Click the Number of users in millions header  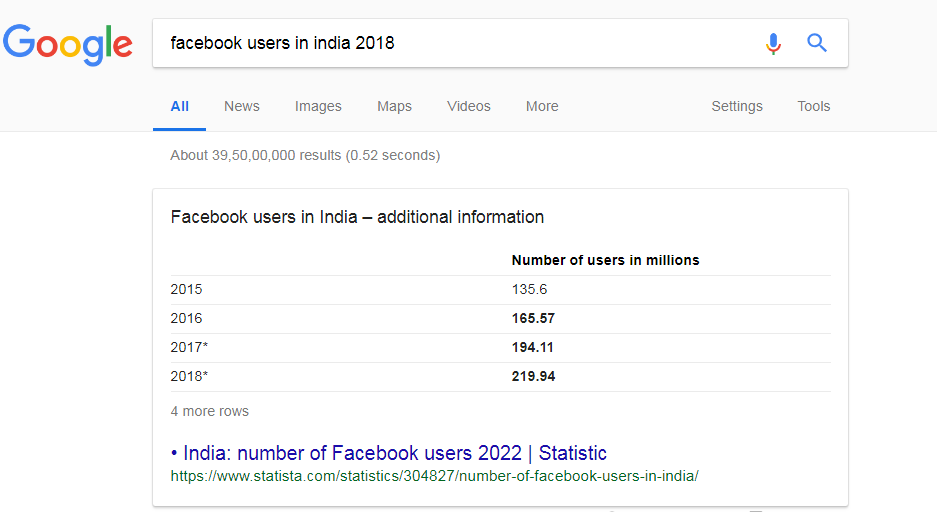click(x=605, y=260)
